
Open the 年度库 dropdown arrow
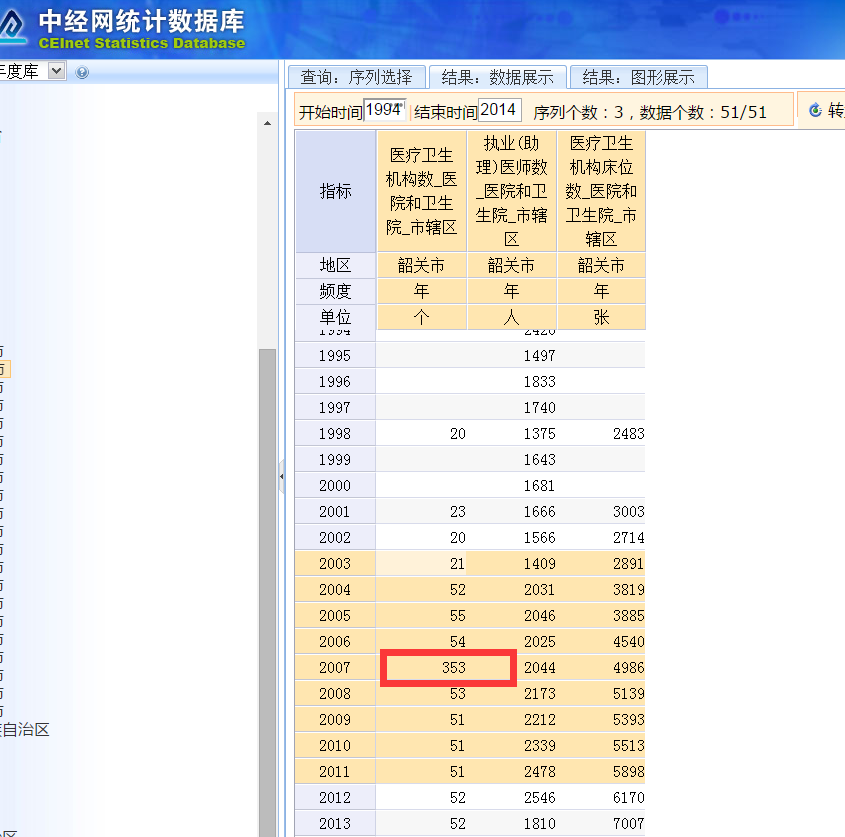[57, 71]
